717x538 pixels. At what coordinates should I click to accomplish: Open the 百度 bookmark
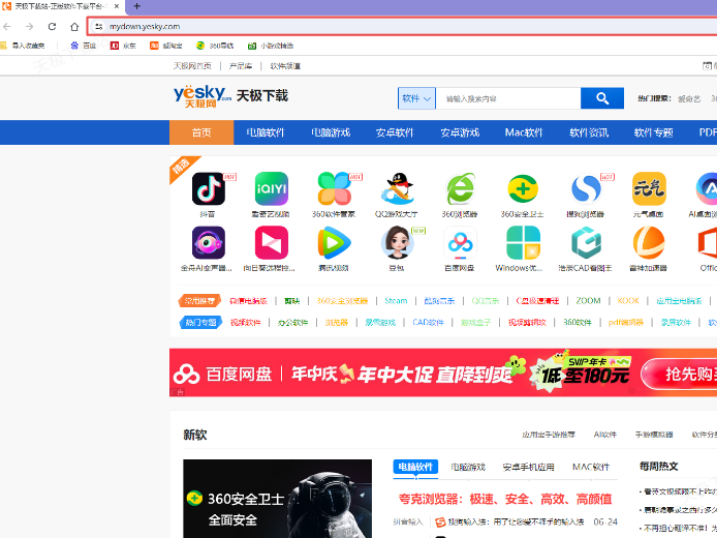tap(83, 46)
